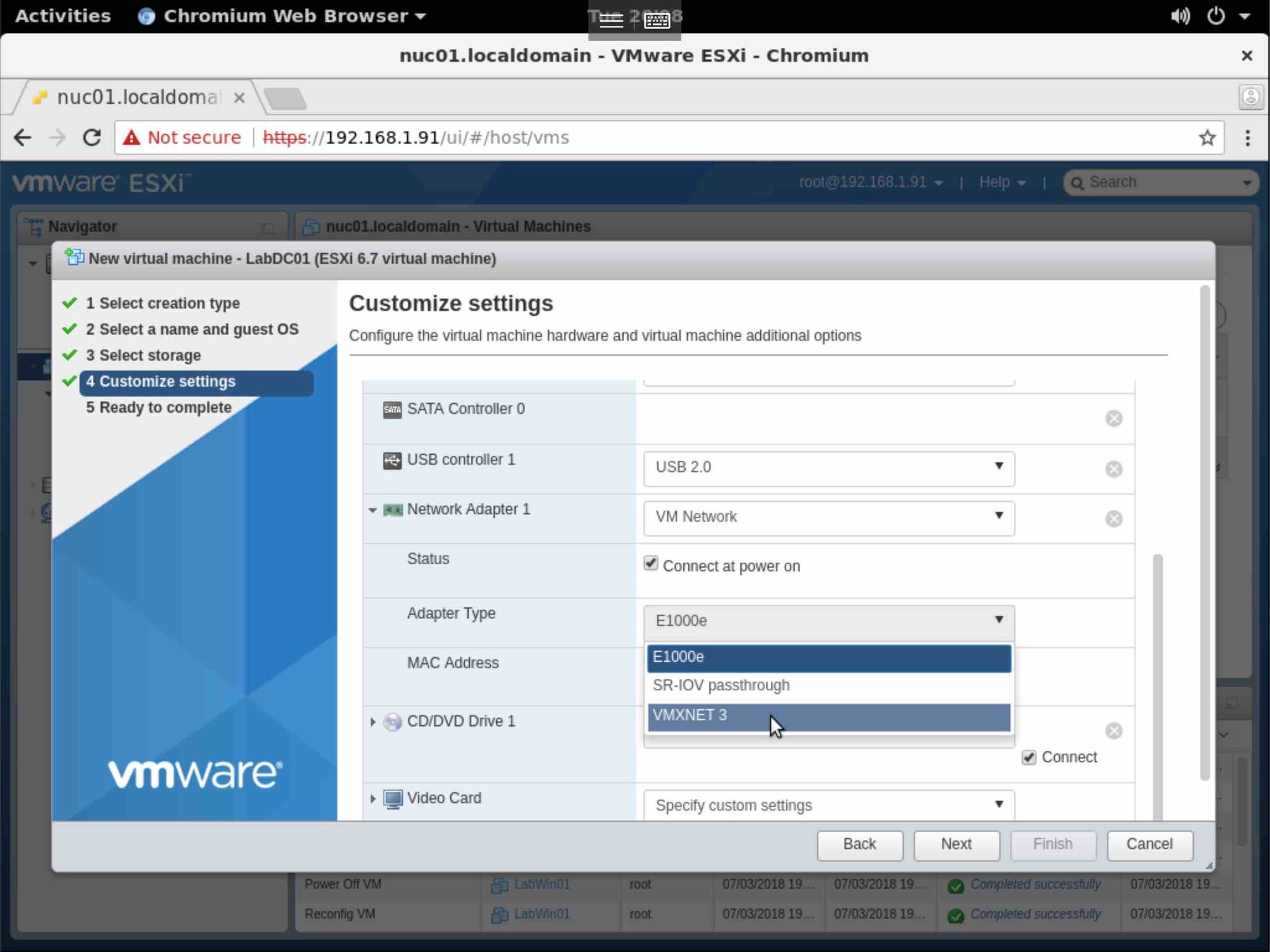Open Chromium Web Browser app menu

pos(282,16)
